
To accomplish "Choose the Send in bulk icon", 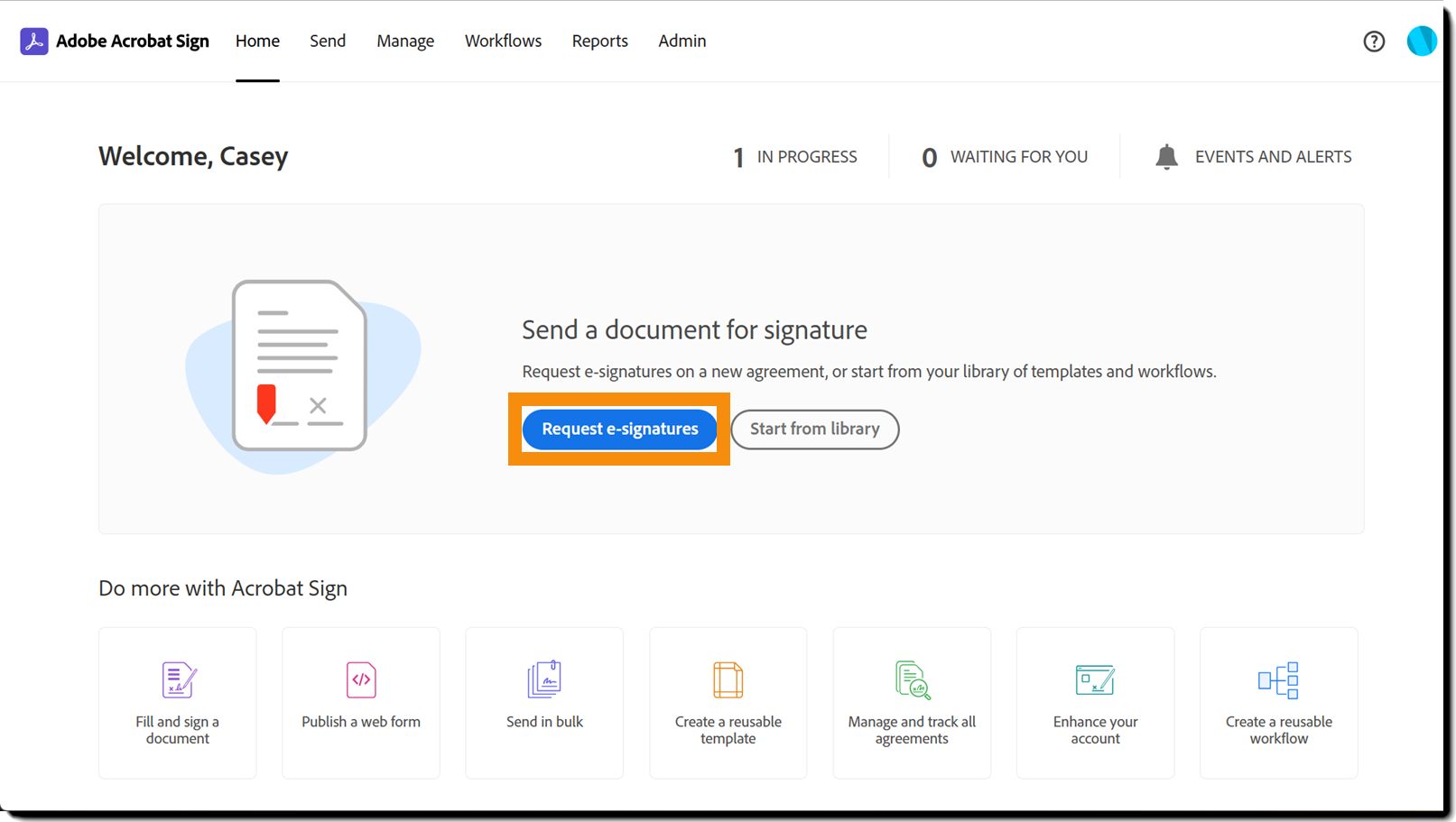I will 544,679.
